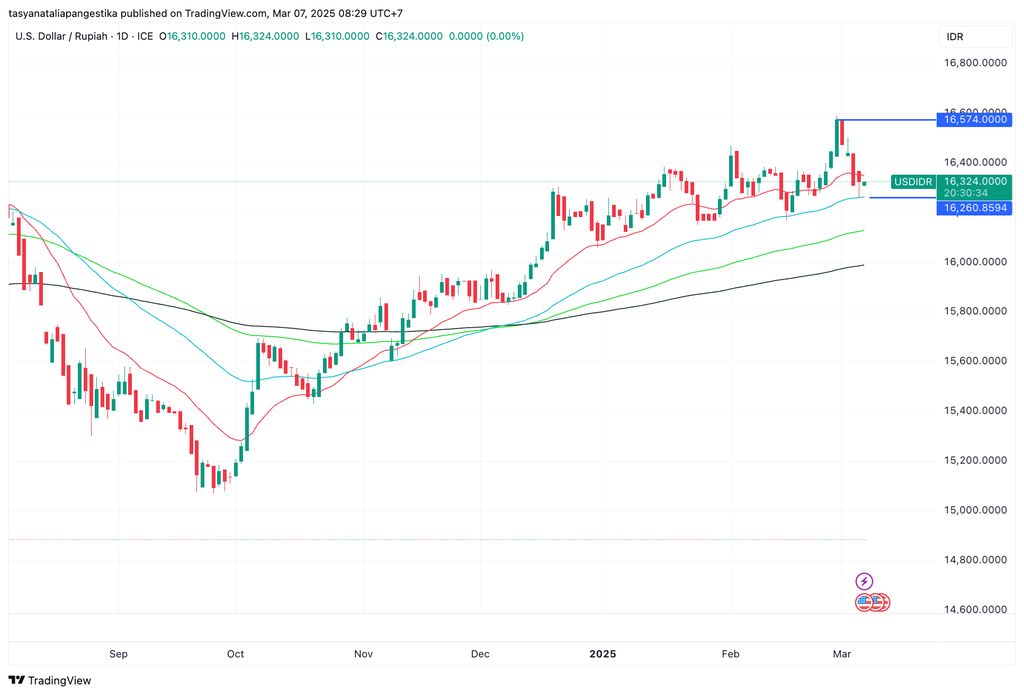Click the 2025 label on the time axis
Viewport: 1024px width, 695px height.
tap(603, 654)
